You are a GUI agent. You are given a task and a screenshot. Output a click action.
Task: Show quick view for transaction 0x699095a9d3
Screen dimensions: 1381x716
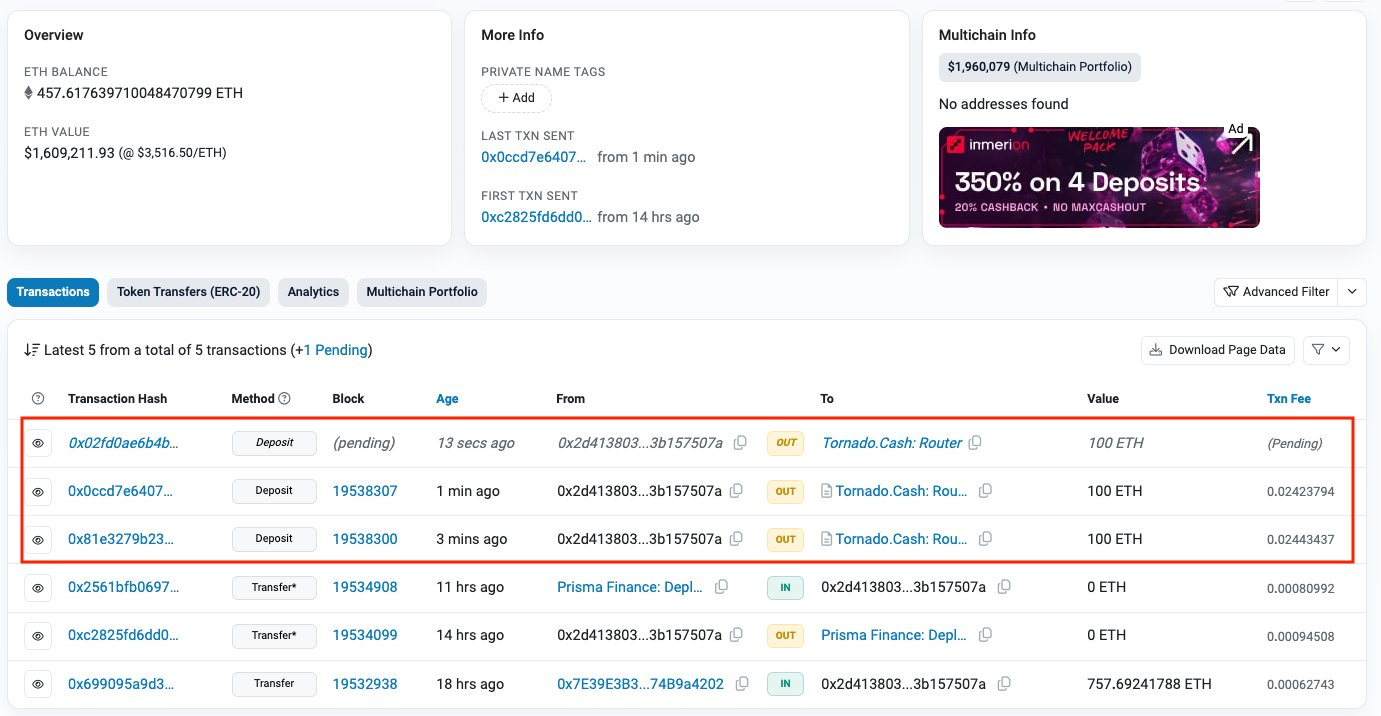point(38,684)
